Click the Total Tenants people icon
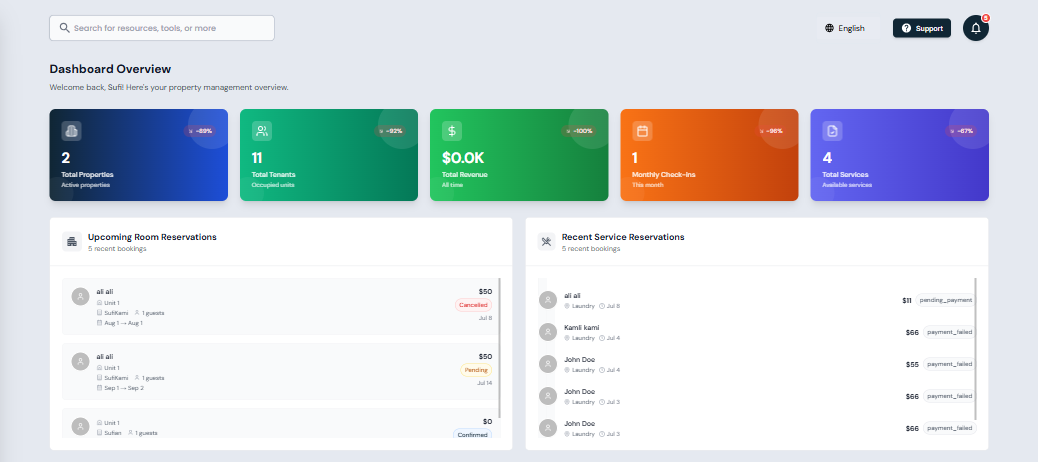The height and width of the screenshot is (462, 1038). point(262,131)
